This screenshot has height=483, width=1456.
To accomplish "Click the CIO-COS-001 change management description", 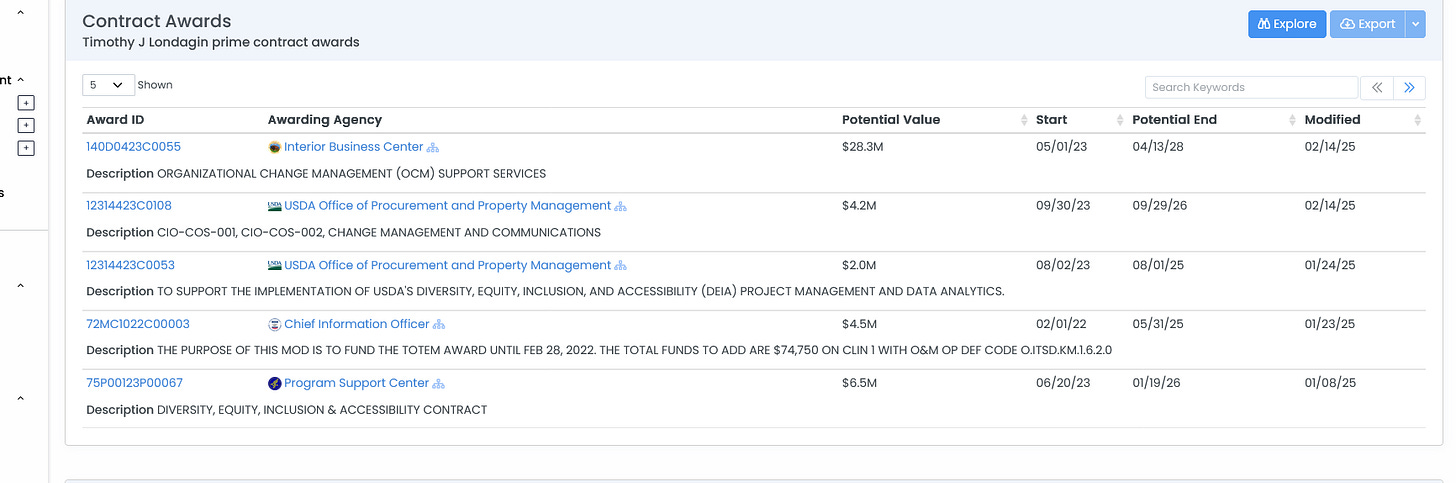I will [x=379, y=233].
